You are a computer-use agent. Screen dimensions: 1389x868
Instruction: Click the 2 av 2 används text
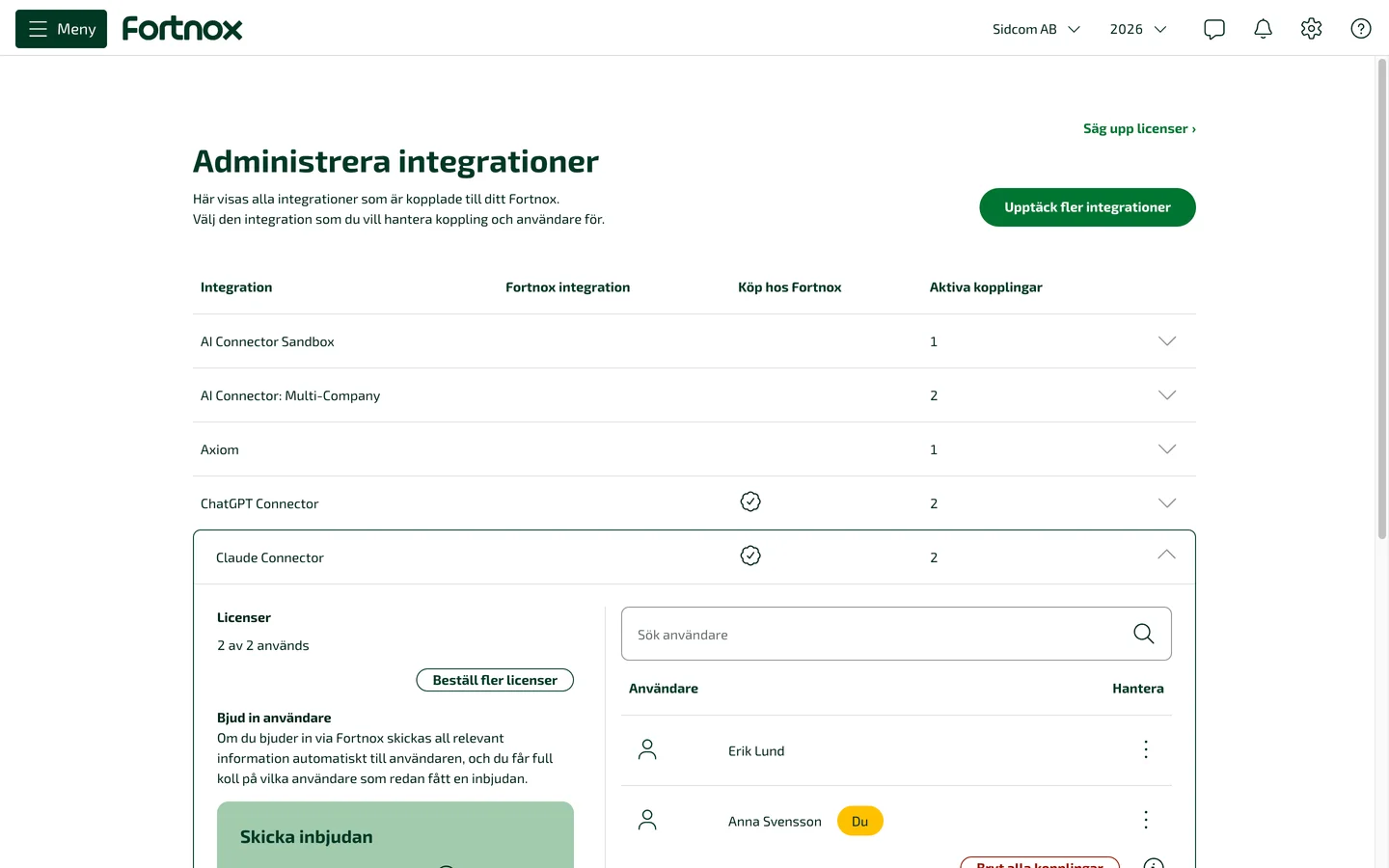pos(263,645)
